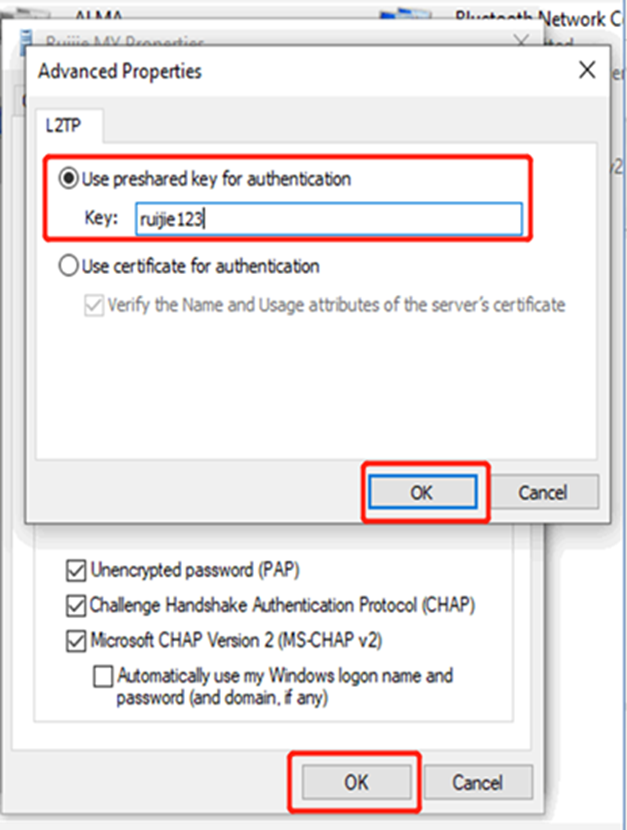Enable automatic Windows logon name and password
627x830 pixels.
tap(103, 677)
